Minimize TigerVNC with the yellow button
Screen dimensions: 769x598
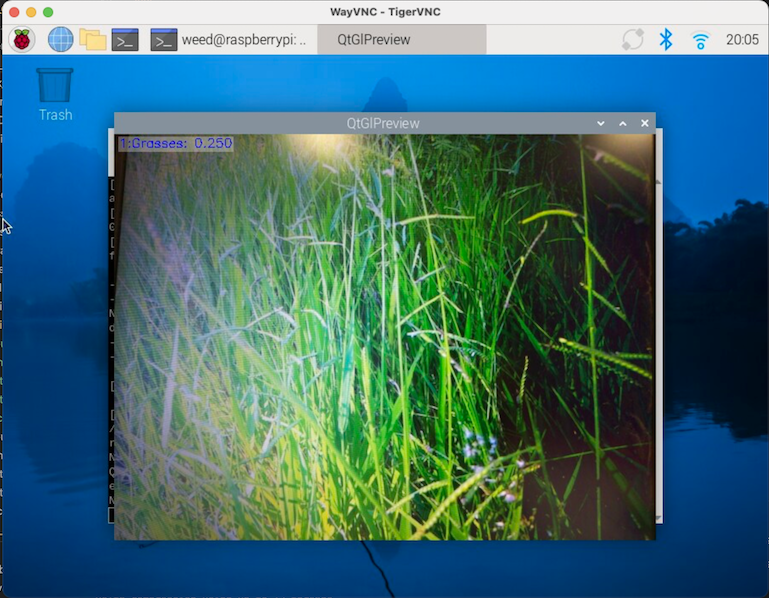coord(31,12)
